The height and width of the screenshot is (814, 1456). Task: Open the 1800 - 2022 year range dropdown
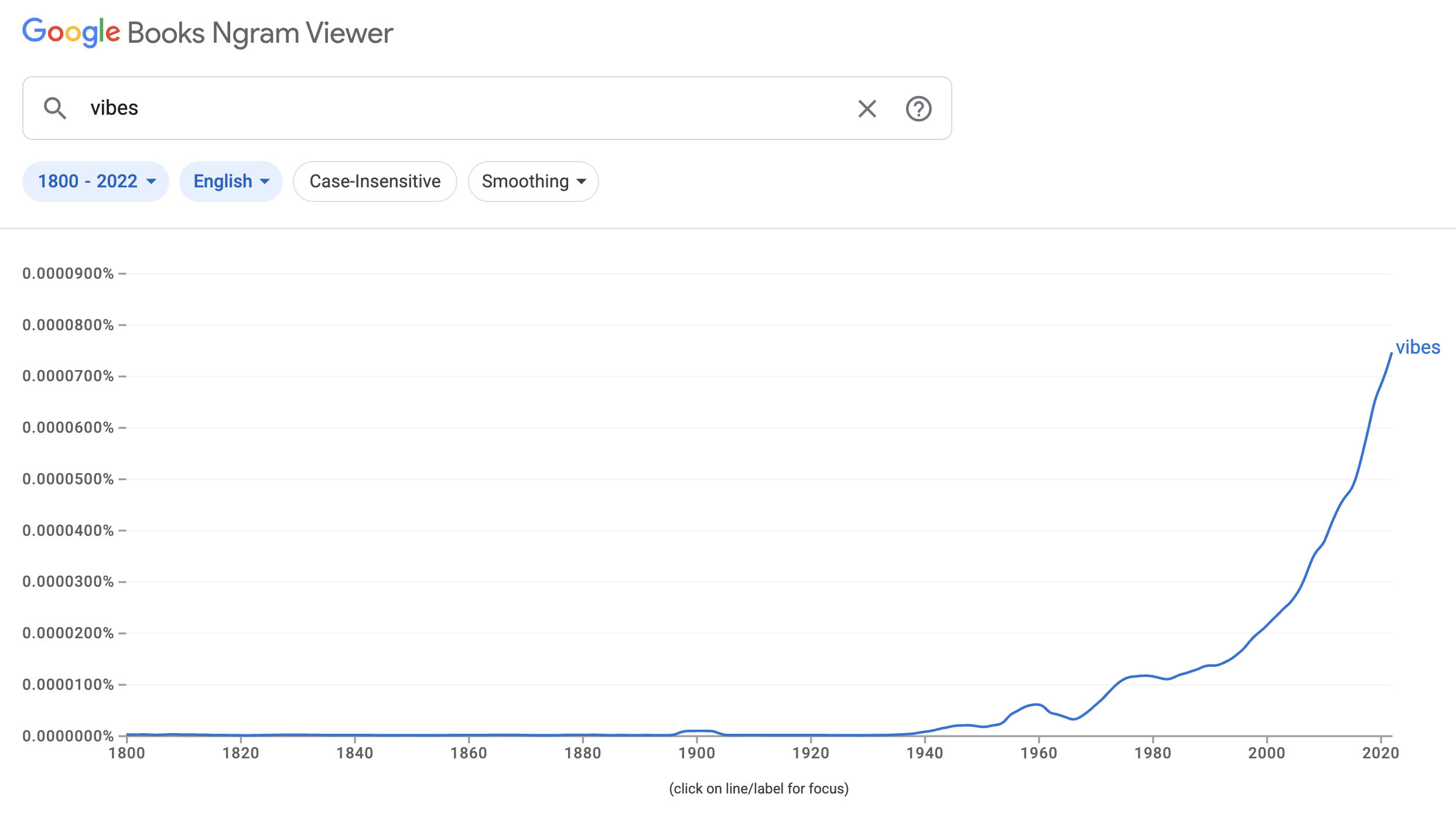pyautogui.click(x=96, y=182)
